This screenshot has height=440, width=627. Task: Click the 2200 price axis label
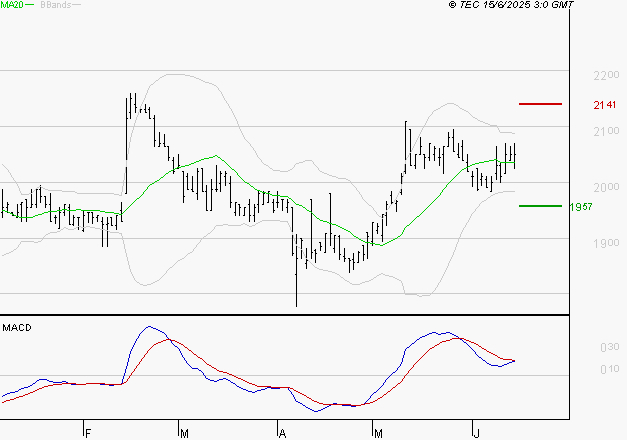(x=606, y=76)
